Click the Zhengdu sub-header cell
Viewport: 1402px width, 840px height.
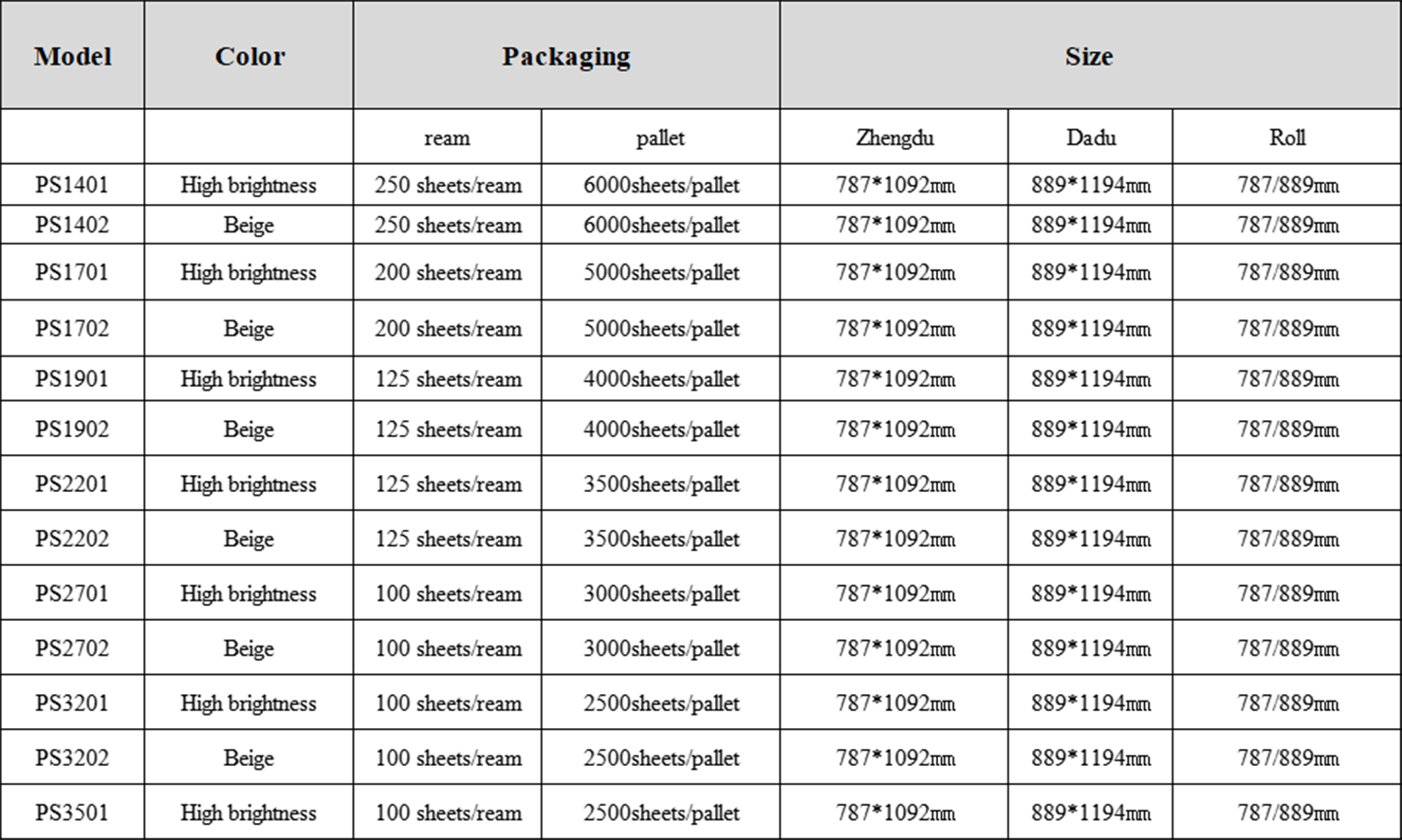click(x=895, y=137)
